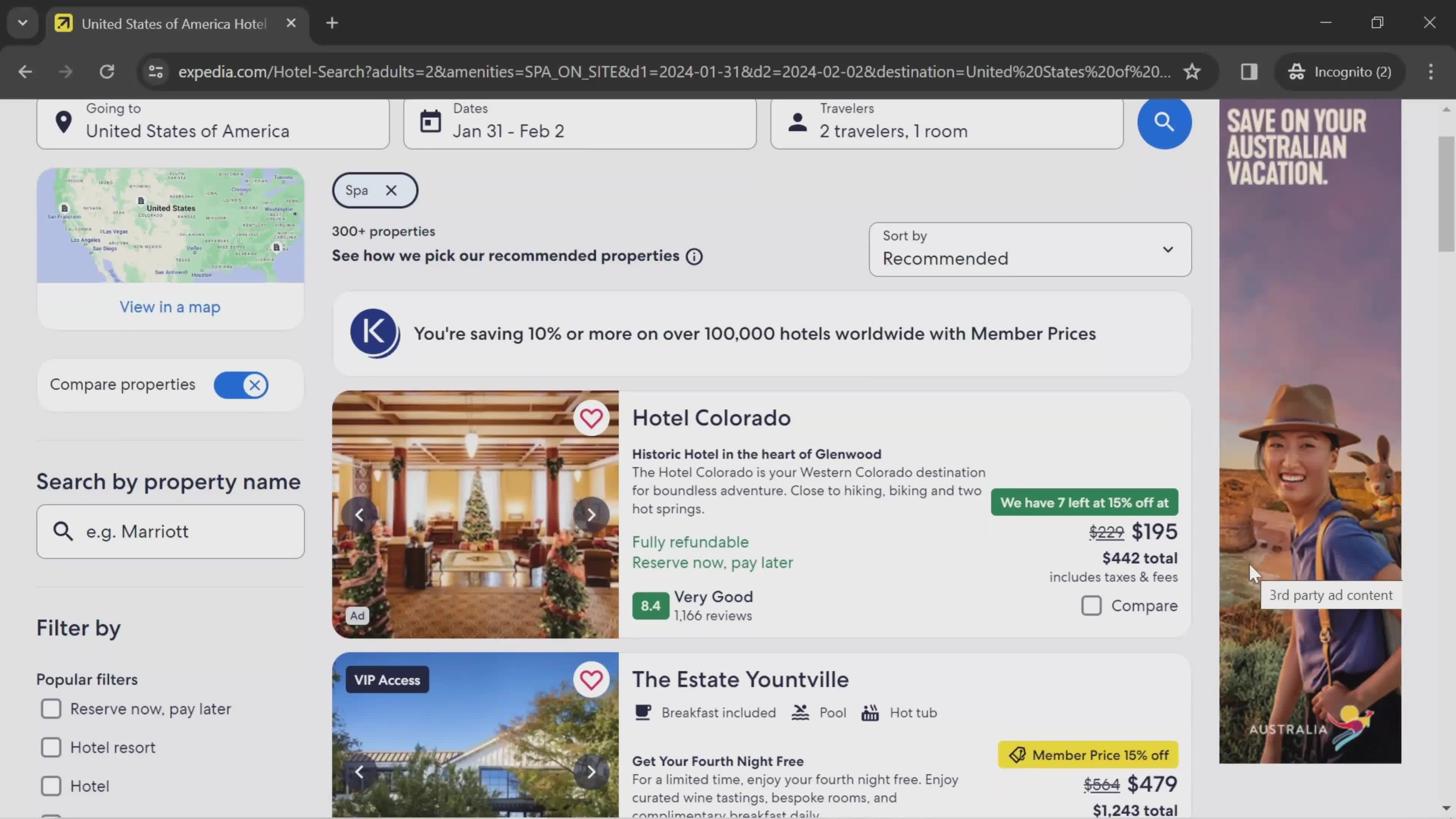This screenshot has width=1456, height=819.
Task: Click the VIP Access badge
Action: click(387, 680)
